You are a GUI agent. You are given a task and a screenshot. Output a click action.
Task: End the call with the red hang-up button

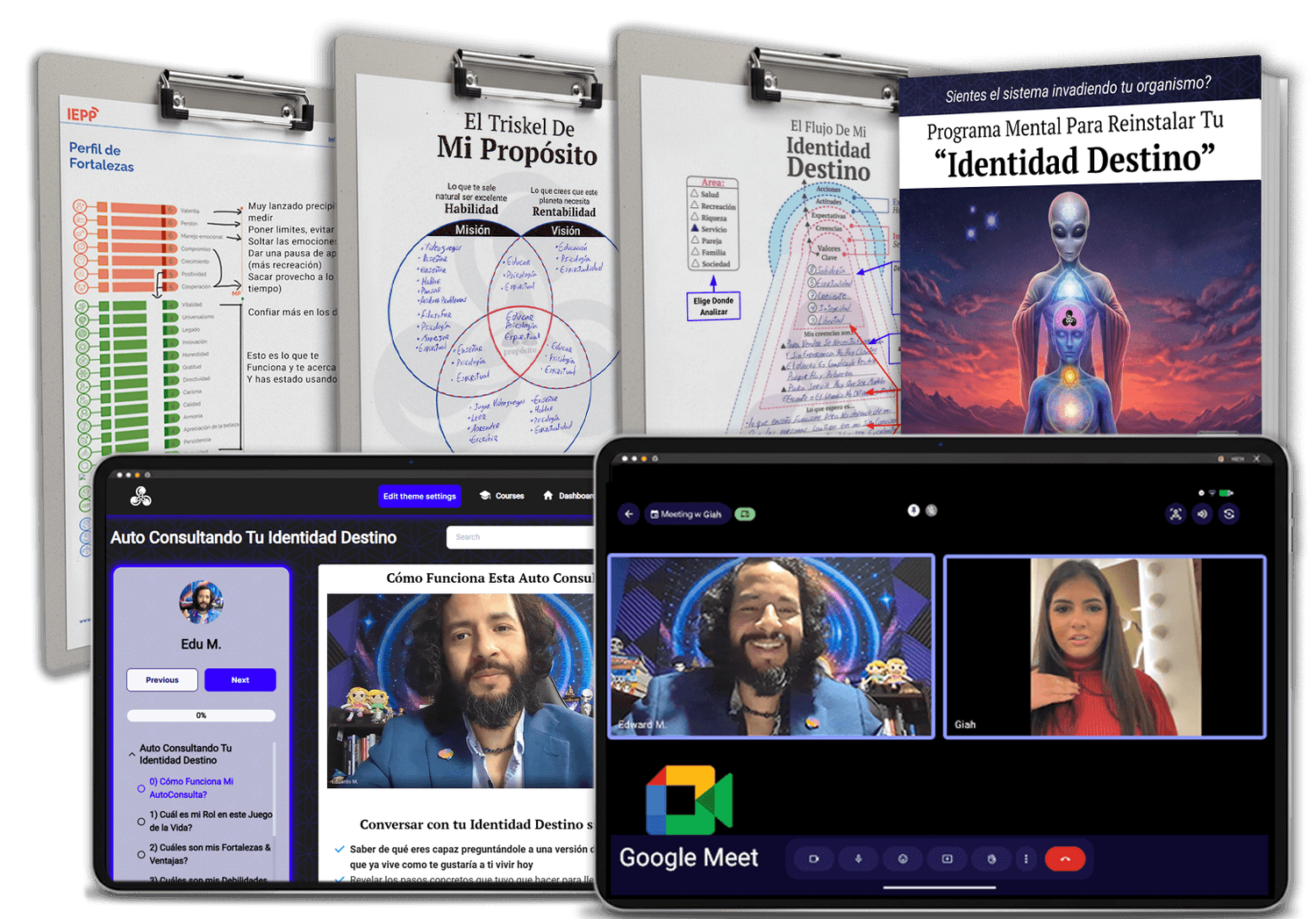click(x=1065, y=858)
